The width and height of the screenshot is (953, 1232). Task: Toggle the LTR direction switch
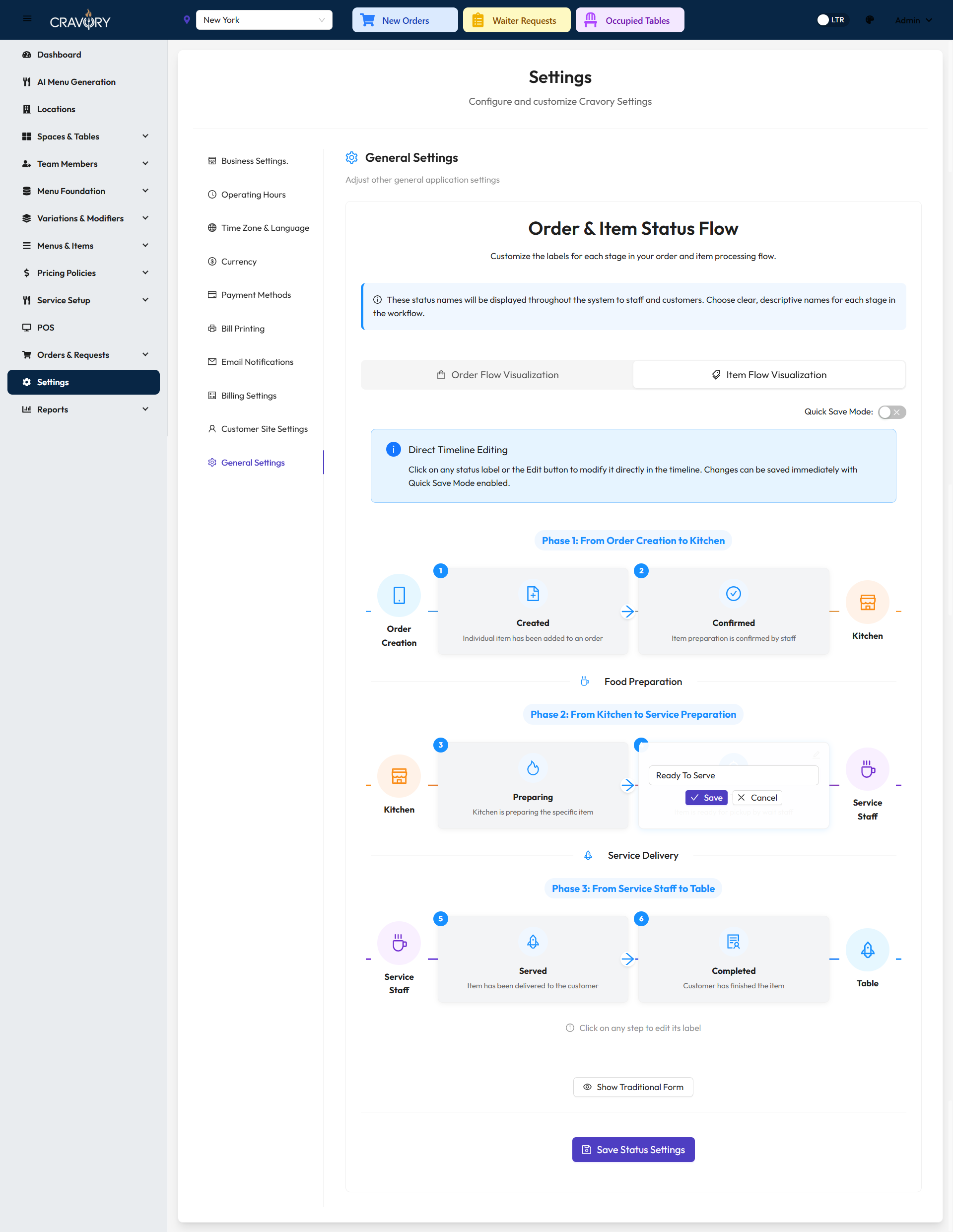(832, 20)
